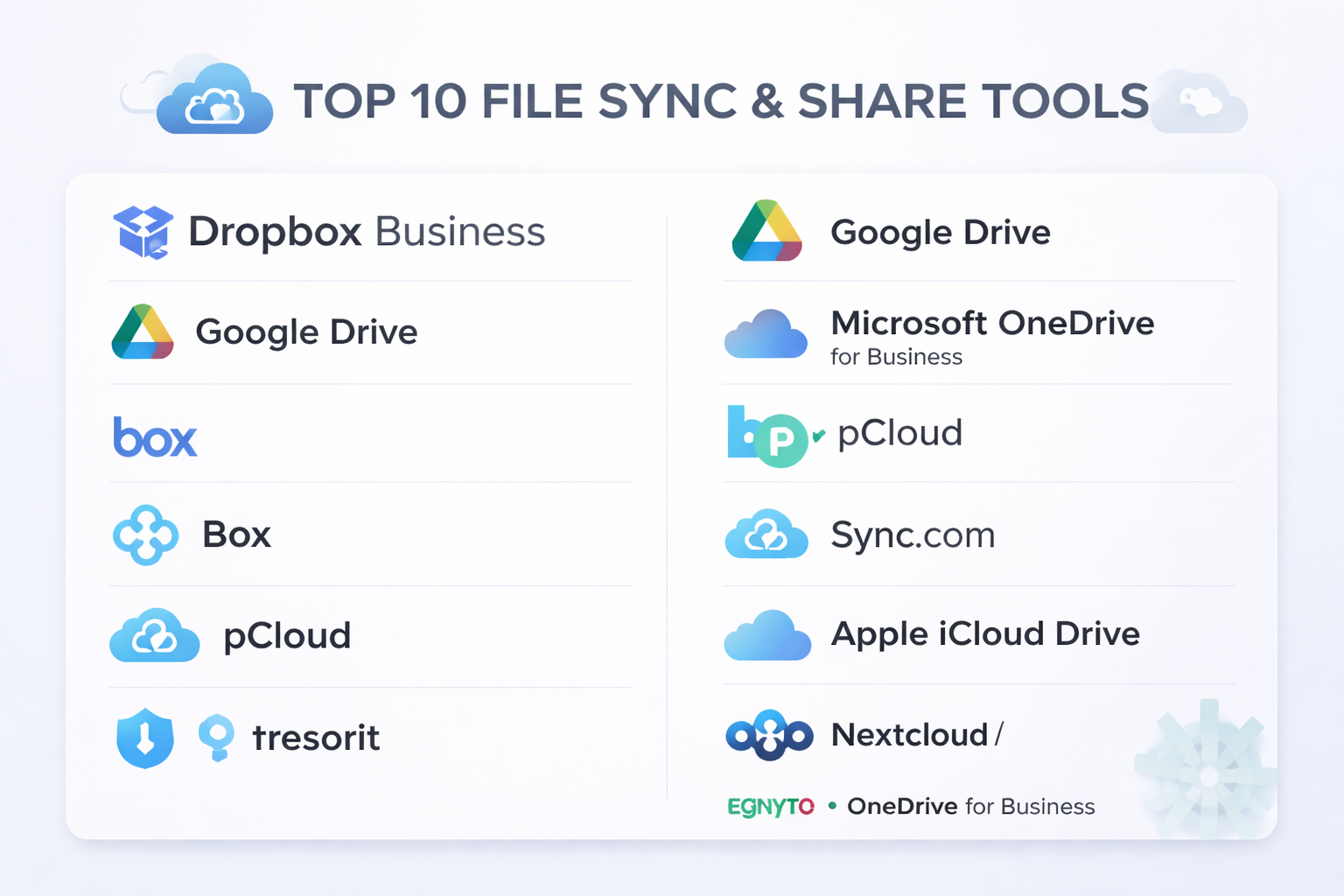Click the 'tresorit' label

pyautogui.click(x=316, y=738)
